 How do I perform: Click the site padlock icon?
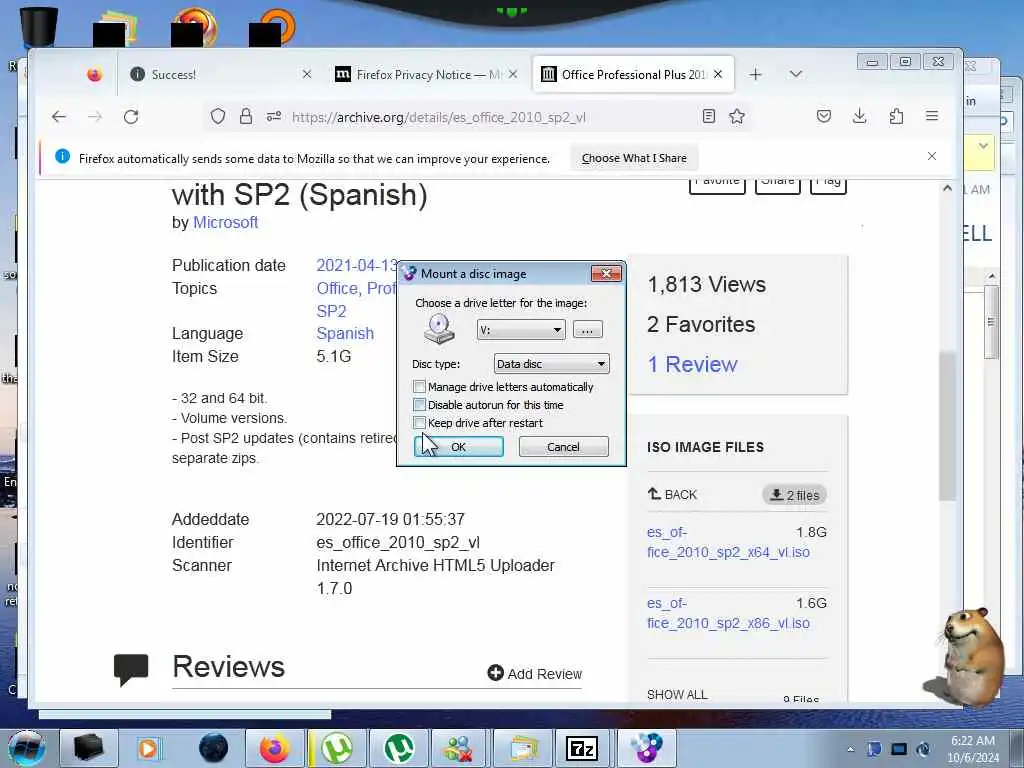[x=246, y=117]
